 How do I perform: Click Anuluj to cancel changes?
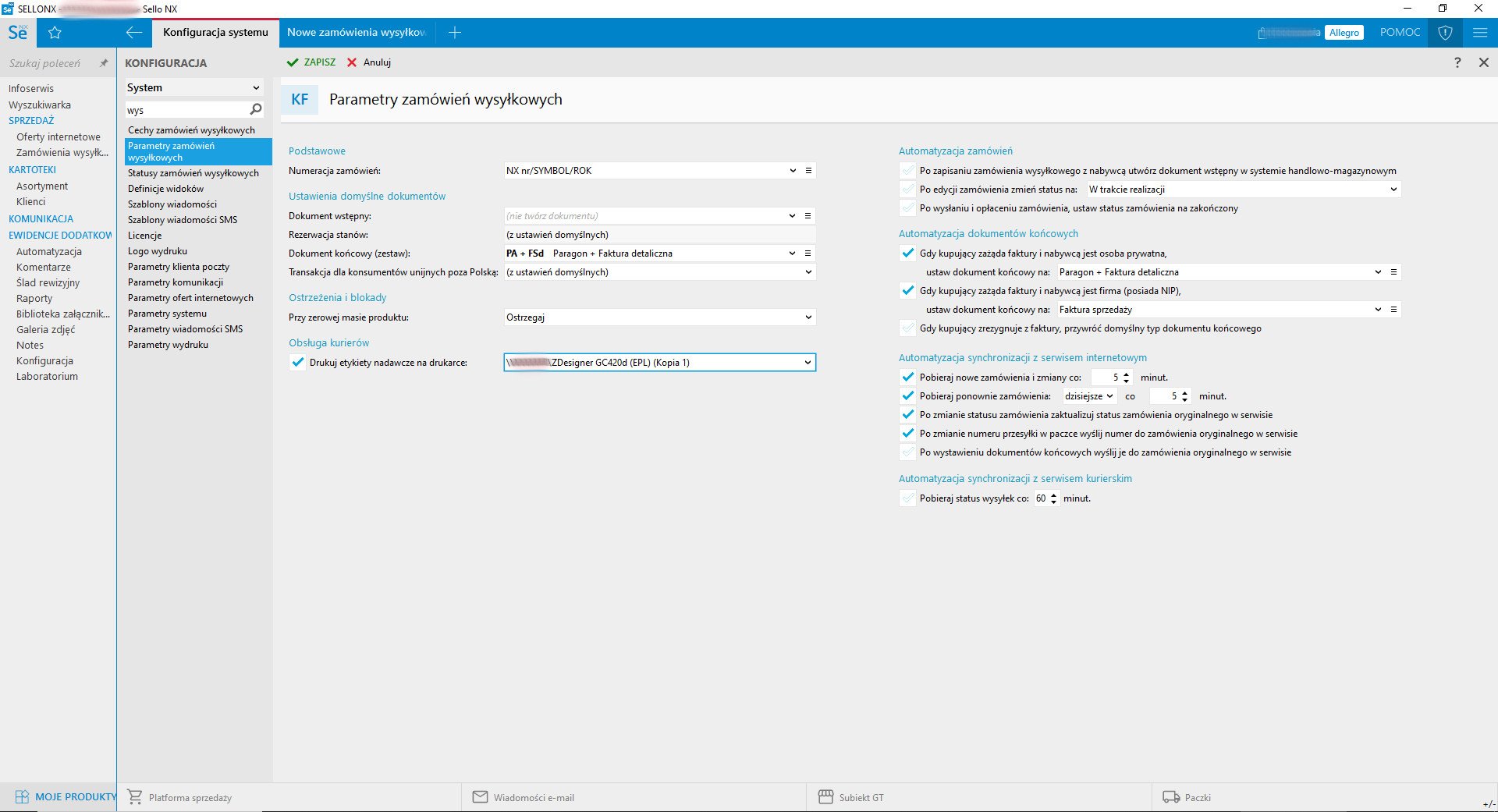pyautogui.click(x=369, y=62)
